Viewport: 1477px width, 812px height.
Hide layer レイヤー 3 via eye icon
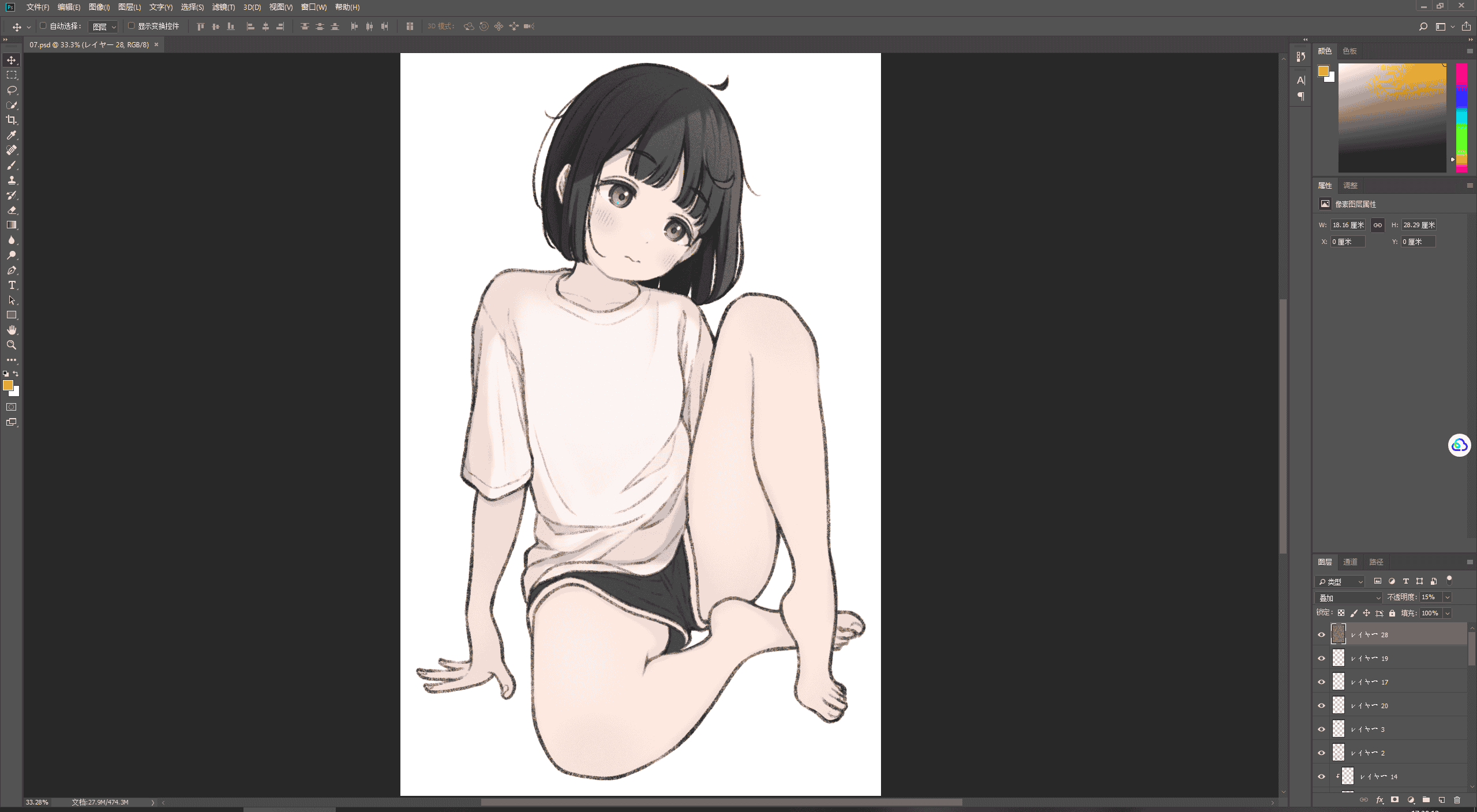(x=1321, y=729)
